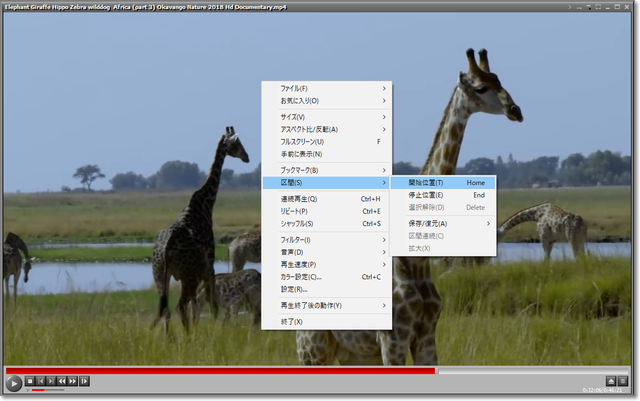The image size is (640, 401).
Task: Click the frame step button
Action: pos(85,381)
